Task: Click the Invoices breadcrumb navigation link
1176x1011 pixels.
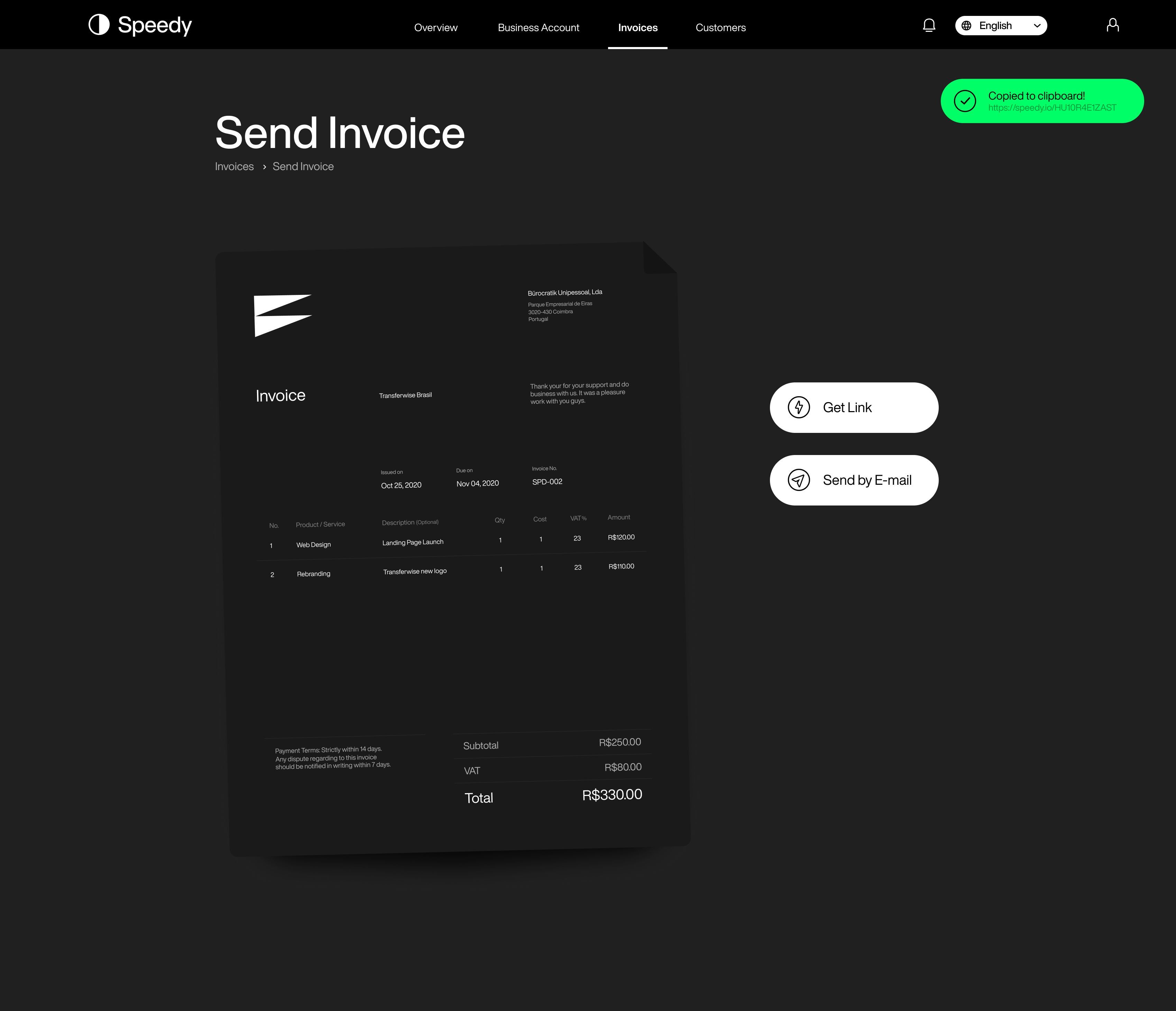Action: point(234,166)
